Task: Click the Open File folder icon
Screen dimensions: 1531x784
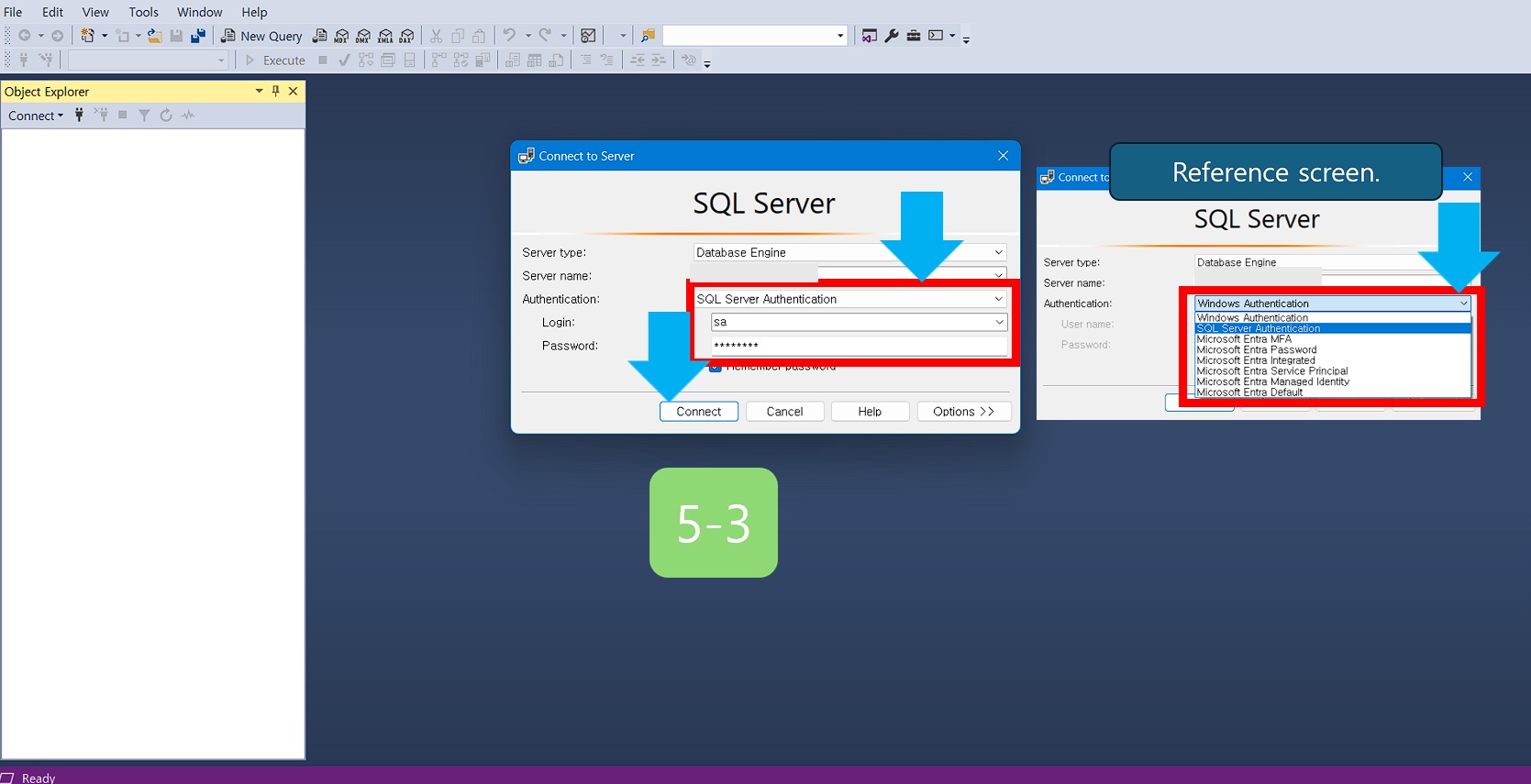Action: pos(155,36)
